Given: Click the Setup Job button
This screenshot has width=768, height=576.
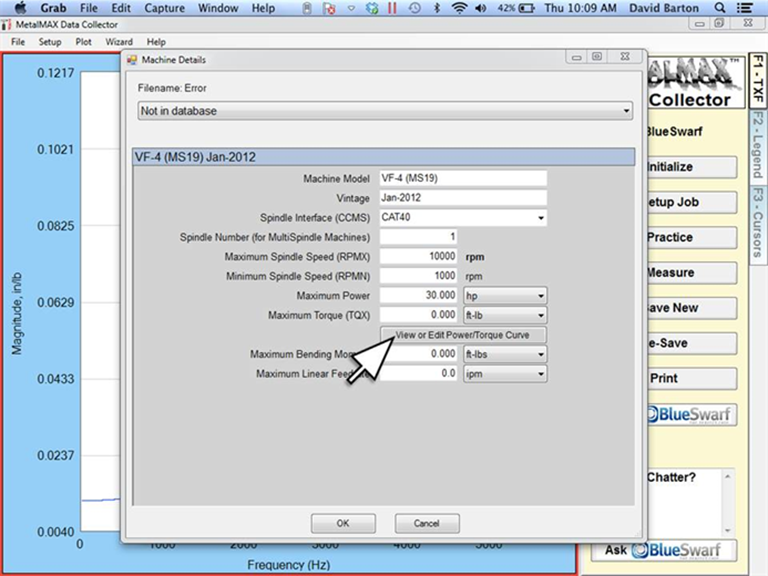Looking at the screenshot, I should (x=692, y=202).
